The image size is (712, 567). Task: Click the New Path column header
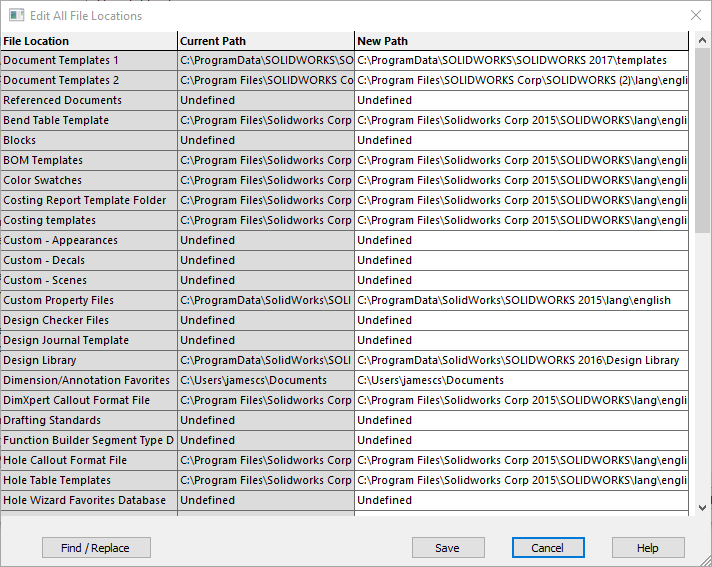pyautogui.click(x=521, y=41)
